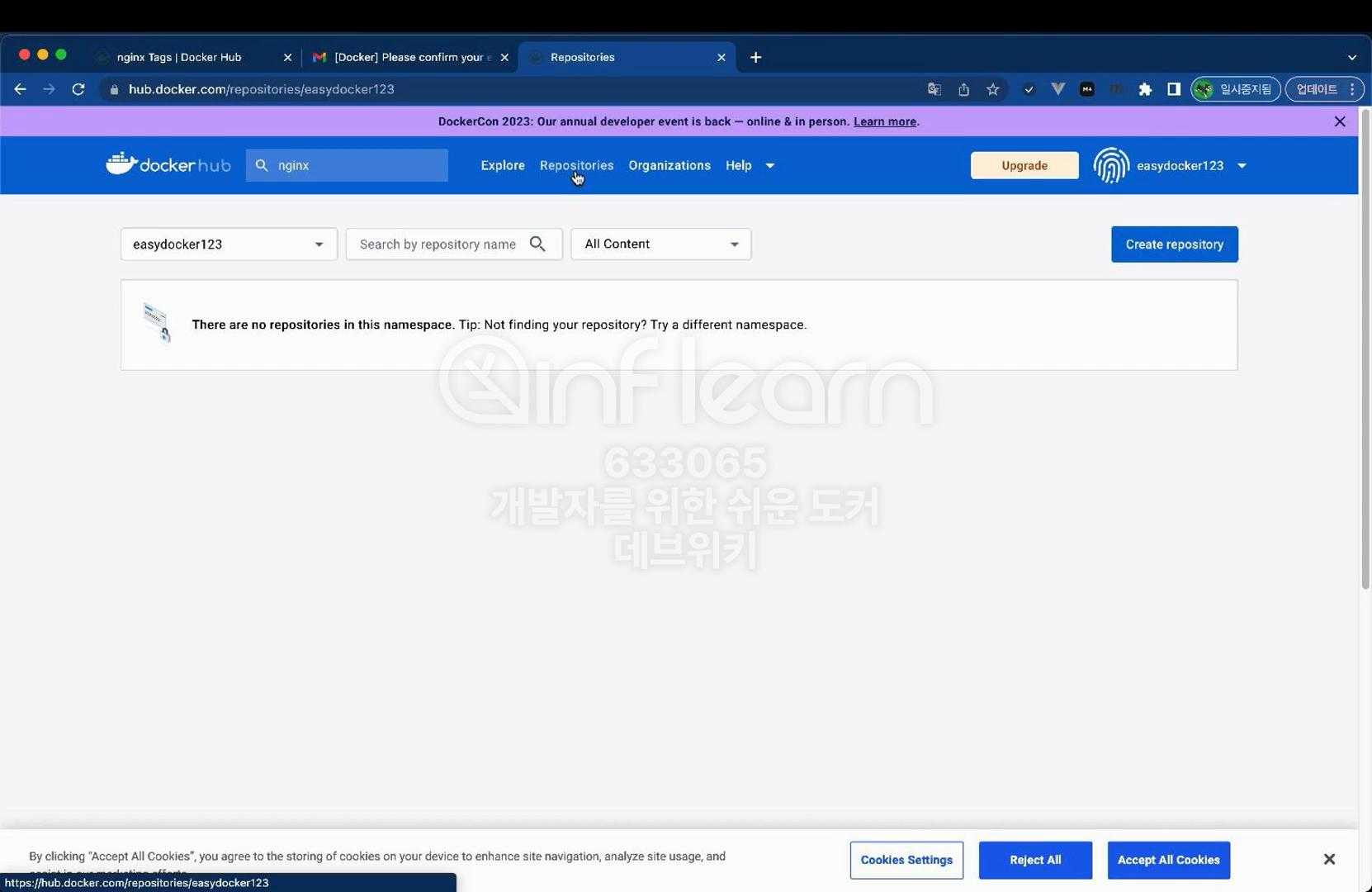Close the cookie consent bar with X
Viewport: 1372px width, 892px height.
1329,860
